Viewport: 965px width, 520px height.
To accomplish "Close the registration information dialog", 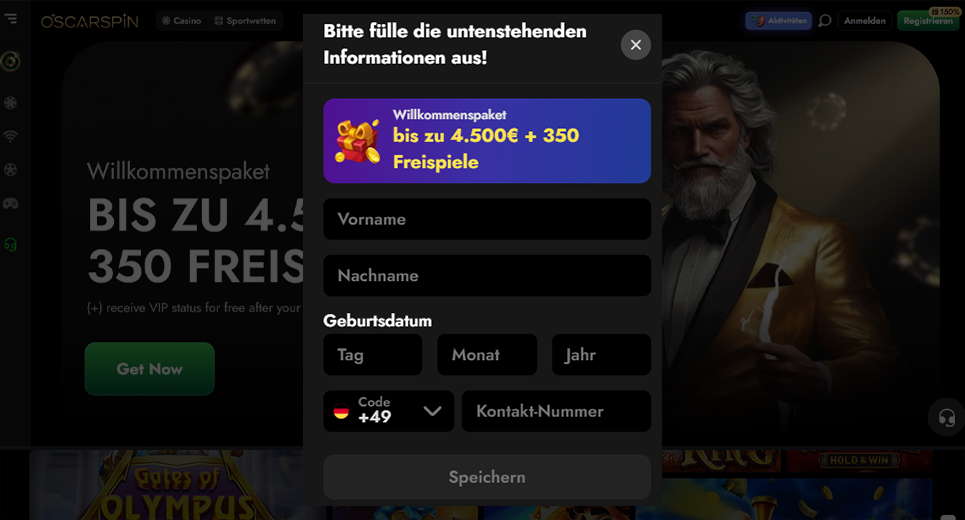I will 636,45.
